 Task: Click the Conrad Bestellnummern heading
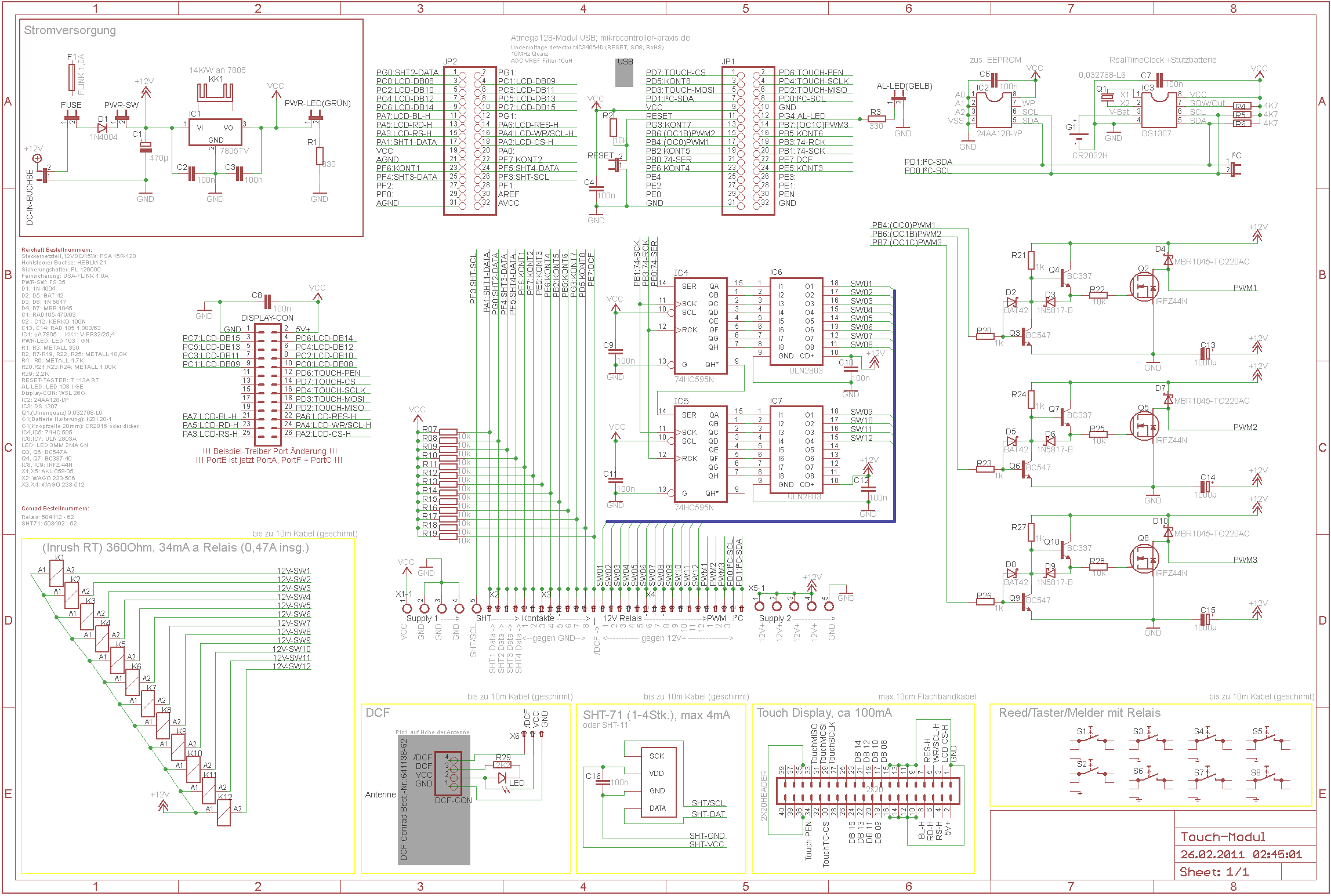tap(55, 508)
